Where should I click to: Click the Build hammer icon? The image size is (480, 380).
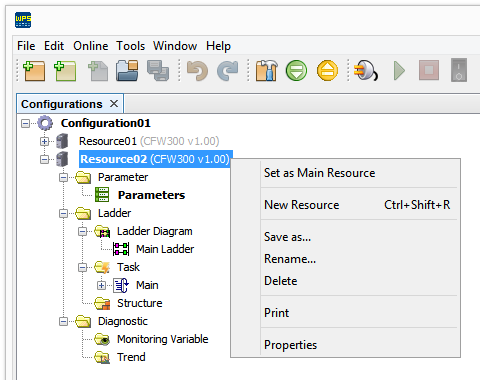tap(267, 71)
